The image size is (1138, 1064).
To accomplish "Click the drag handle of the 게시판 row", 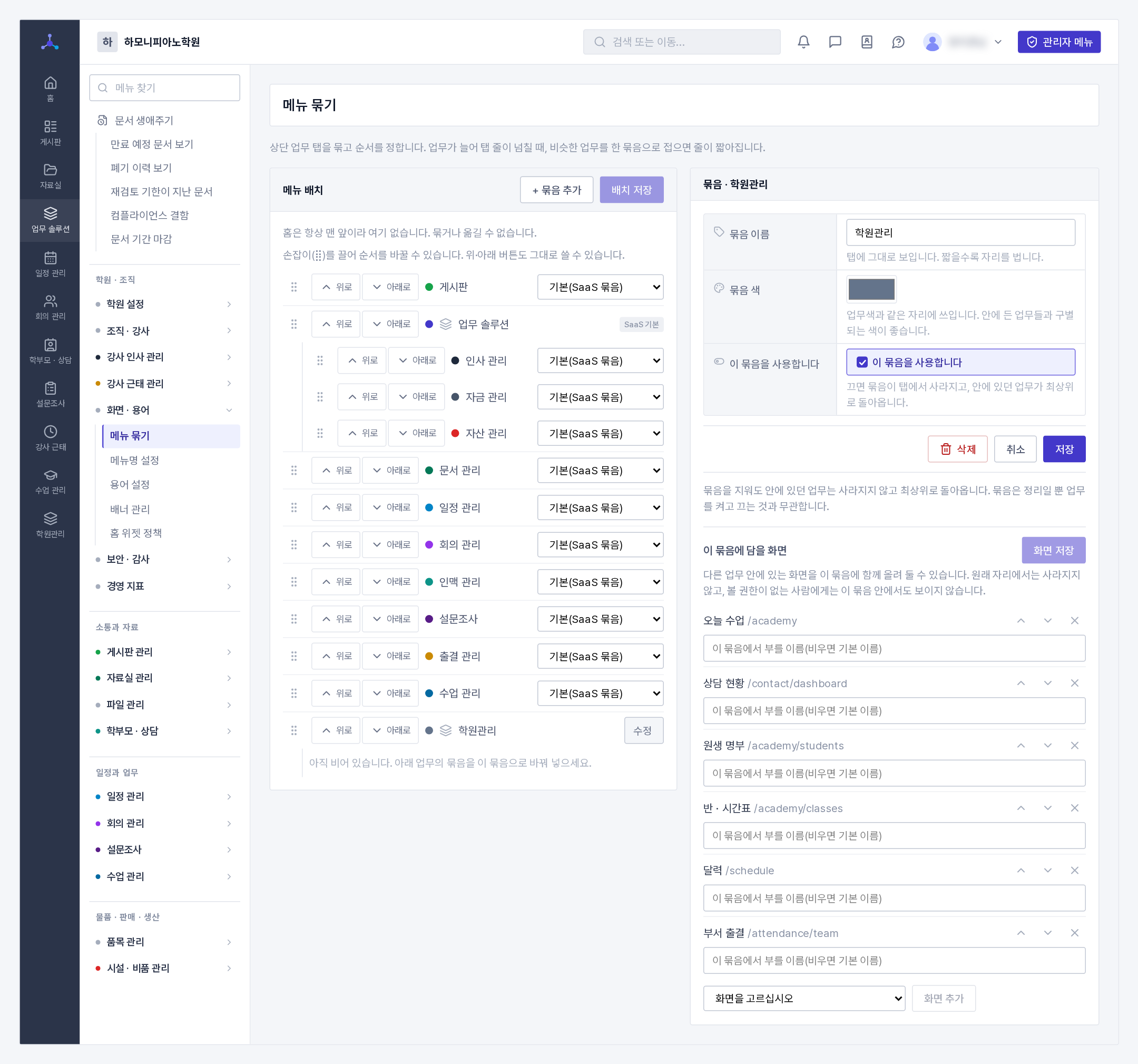I will 293,287.
